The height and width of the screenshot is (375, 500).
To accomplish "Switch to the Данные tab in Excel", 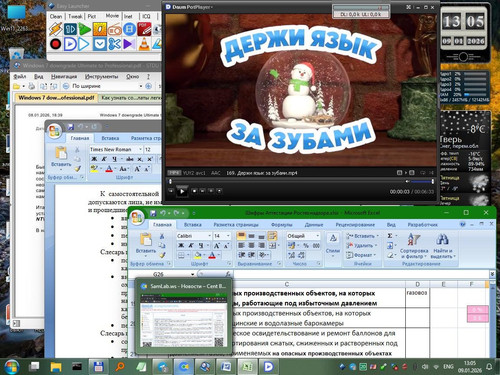I will coord(314,225).
